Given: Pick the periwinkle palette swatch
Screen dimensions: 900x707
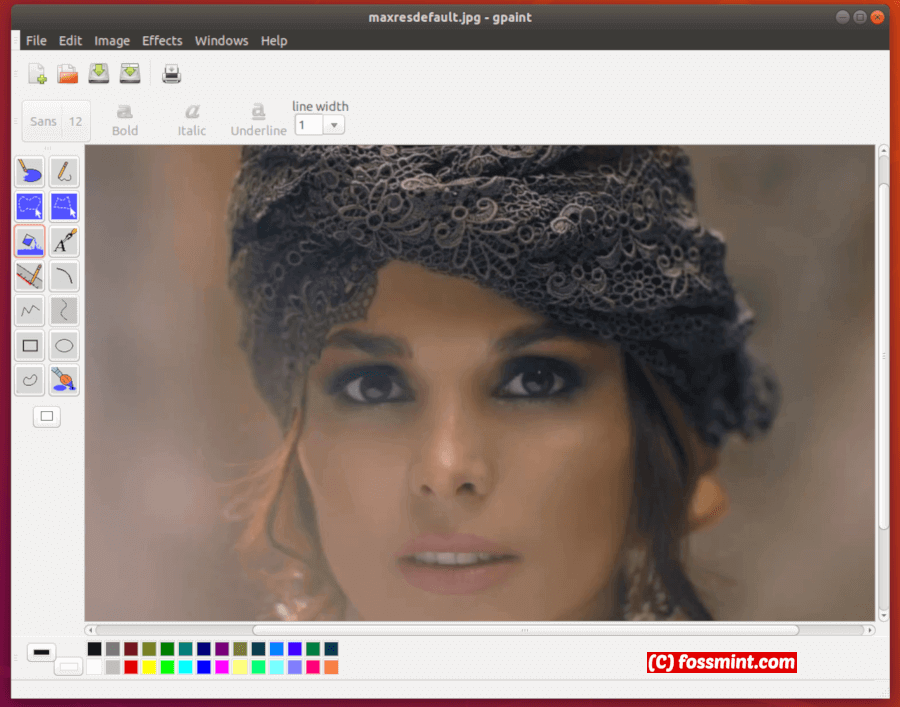Looking at the screenshot, I should 294,667.
